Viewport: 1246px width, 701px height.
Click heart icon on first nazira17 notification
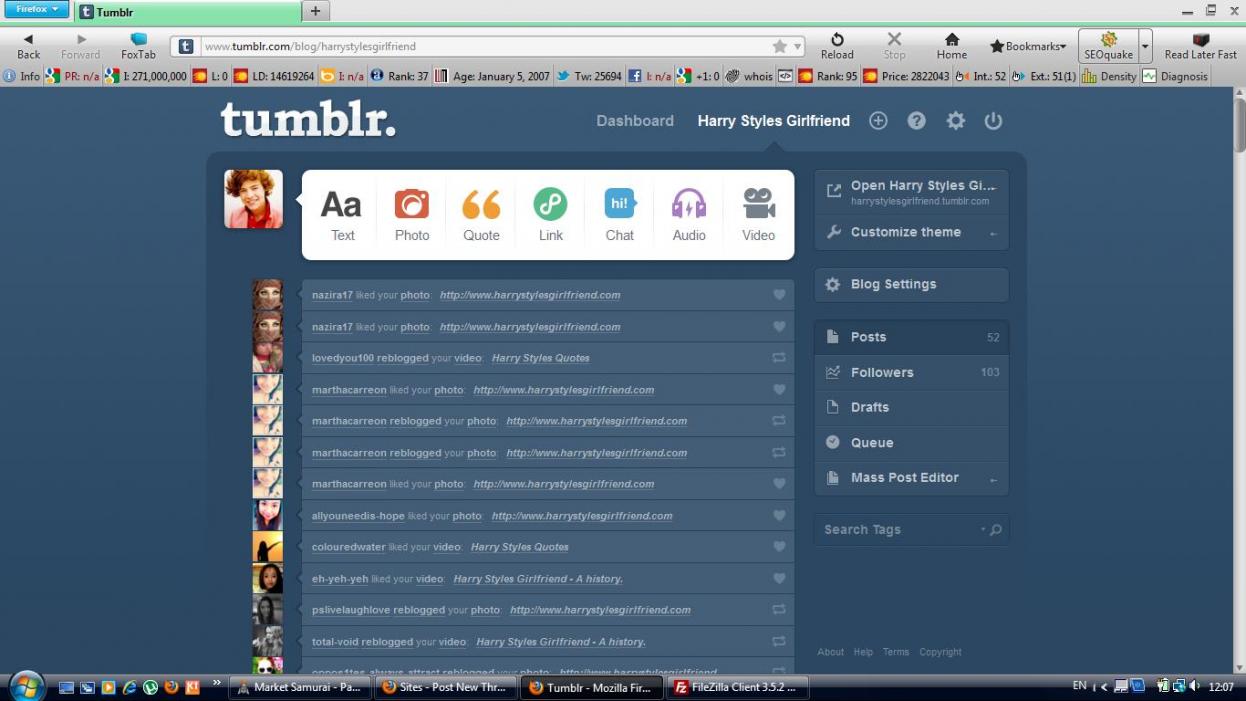coord(779,295)
